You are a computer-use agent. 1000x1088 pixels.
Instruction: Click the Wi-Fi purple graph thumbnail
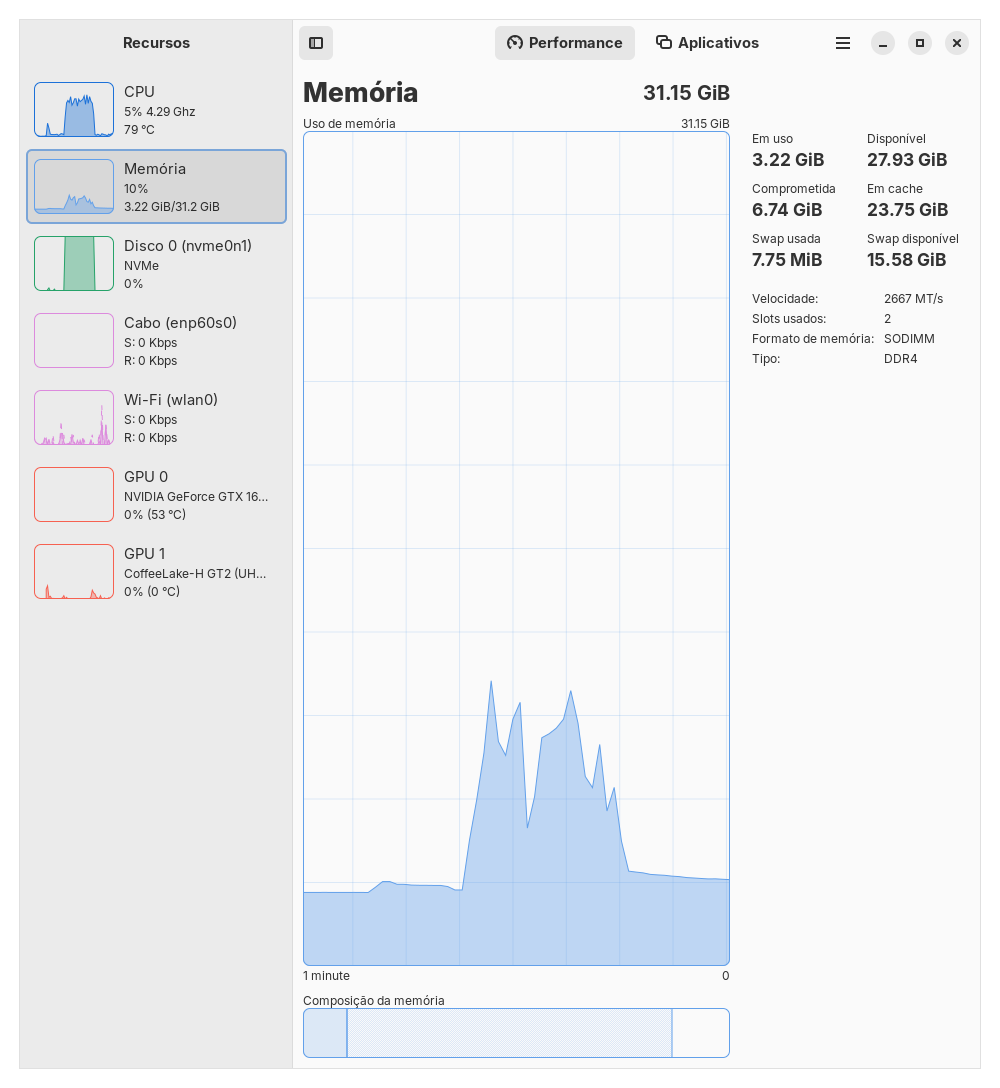(74, 418)
